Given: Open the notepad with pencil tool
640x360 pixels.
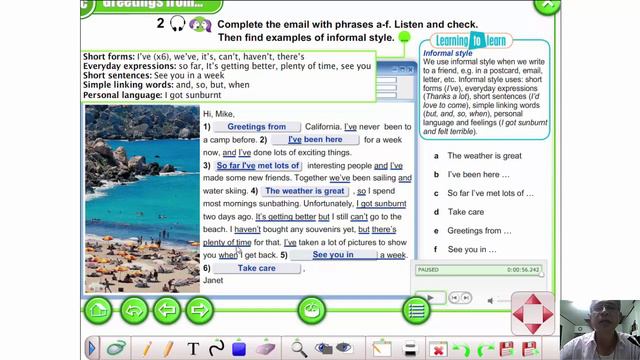Looking at the screenshot, I should pyautogui.click(x=382, y=349).
